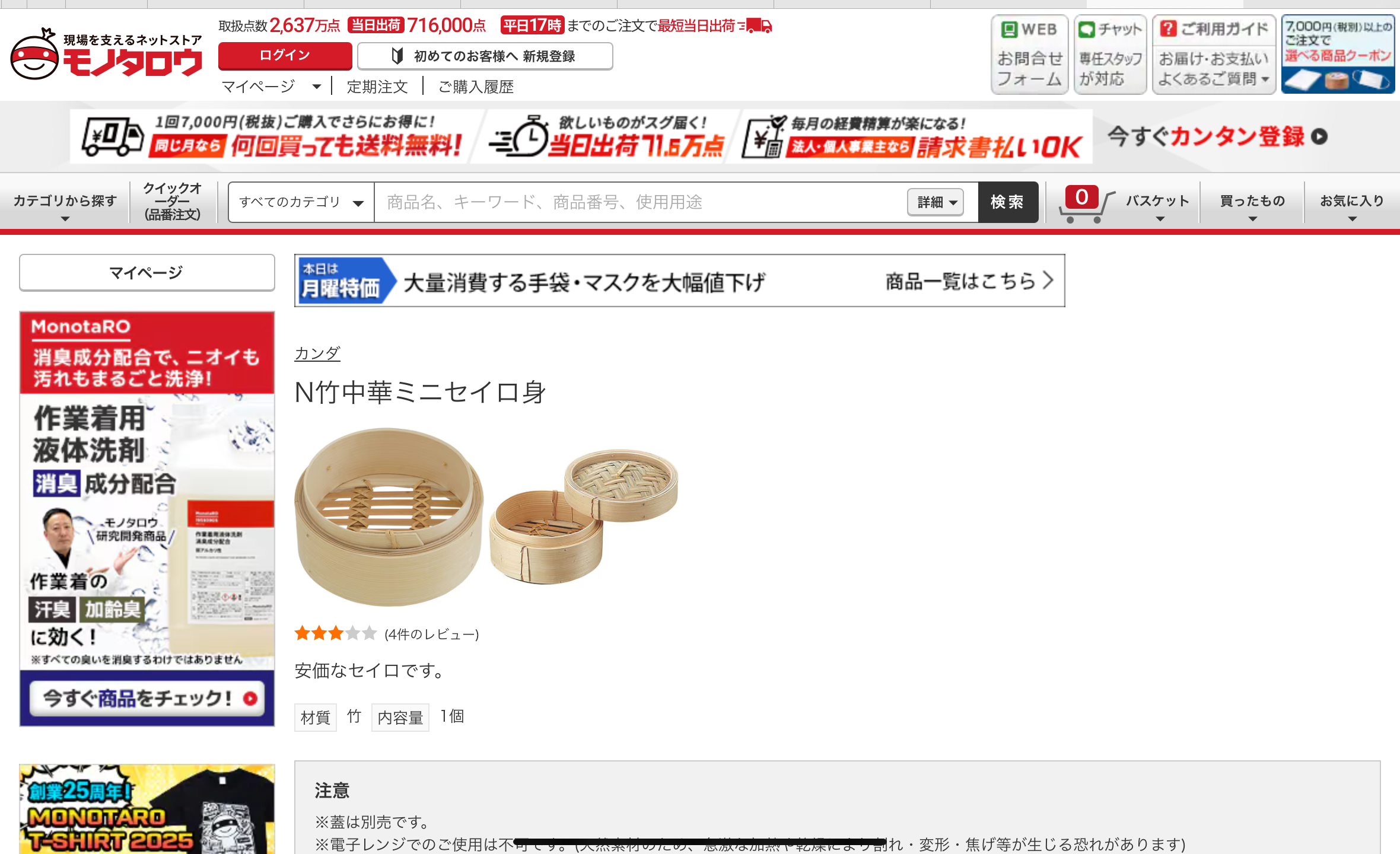The width and height of the screenshot is (1400, 854).
Task: Click the 検索 search button
Action: (x=1007, y=202)
